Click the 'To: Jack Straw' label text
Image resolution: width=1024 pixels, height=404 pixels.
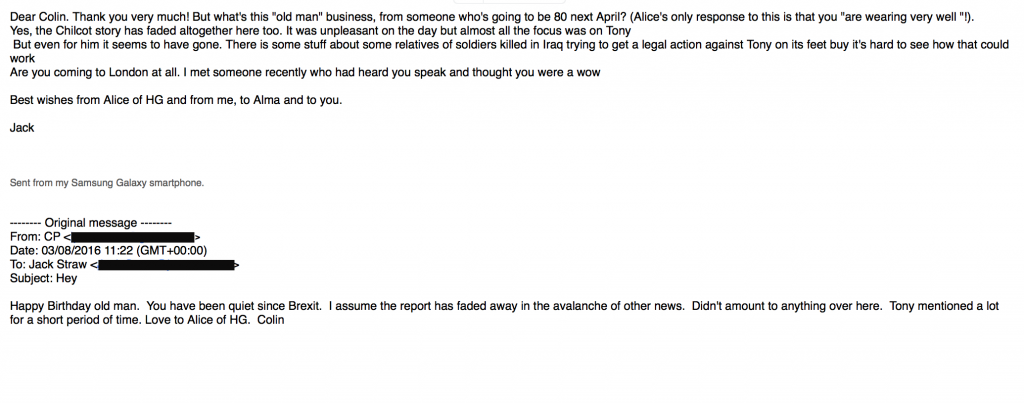(48, 265)
